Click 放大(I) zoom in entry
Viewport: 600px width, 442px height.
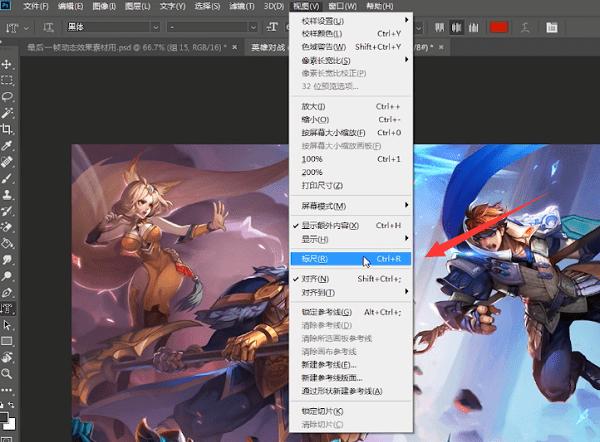350,106
